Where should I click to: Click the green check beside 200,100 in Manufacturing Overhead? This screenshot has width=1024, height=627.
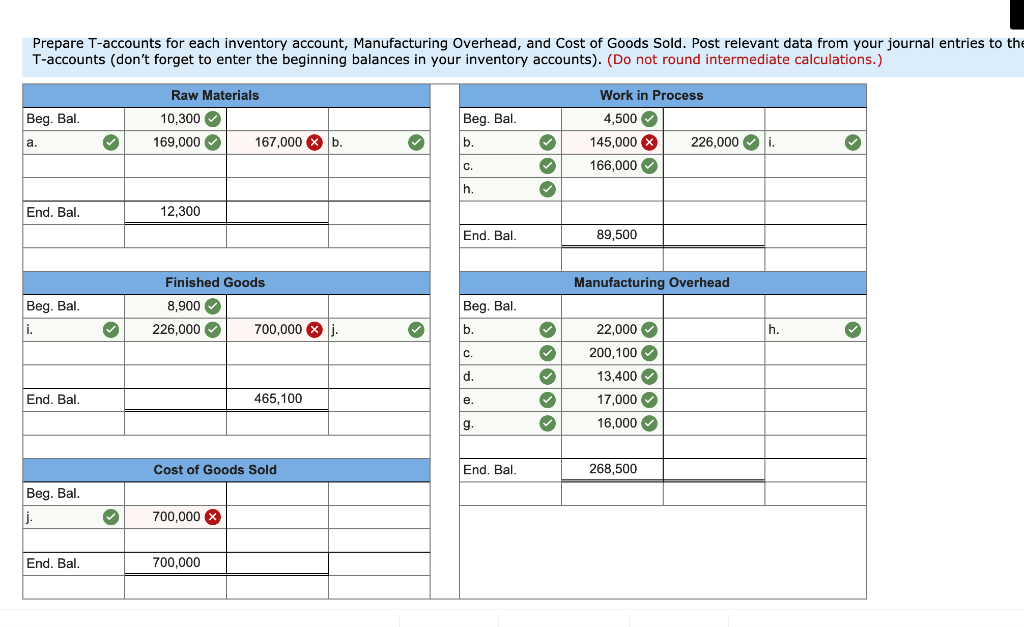pos(649,353)
